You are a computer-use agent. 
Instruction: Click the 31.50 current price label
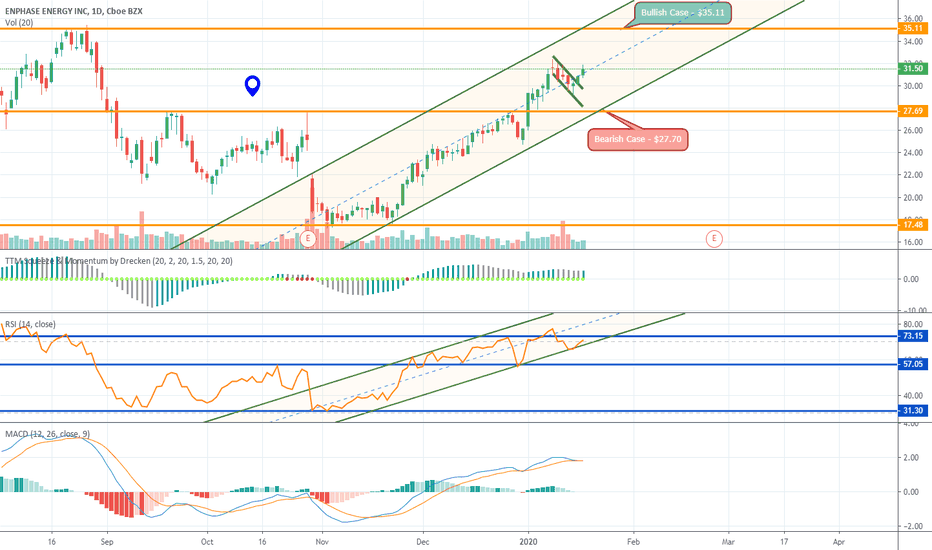coord(913,69)
